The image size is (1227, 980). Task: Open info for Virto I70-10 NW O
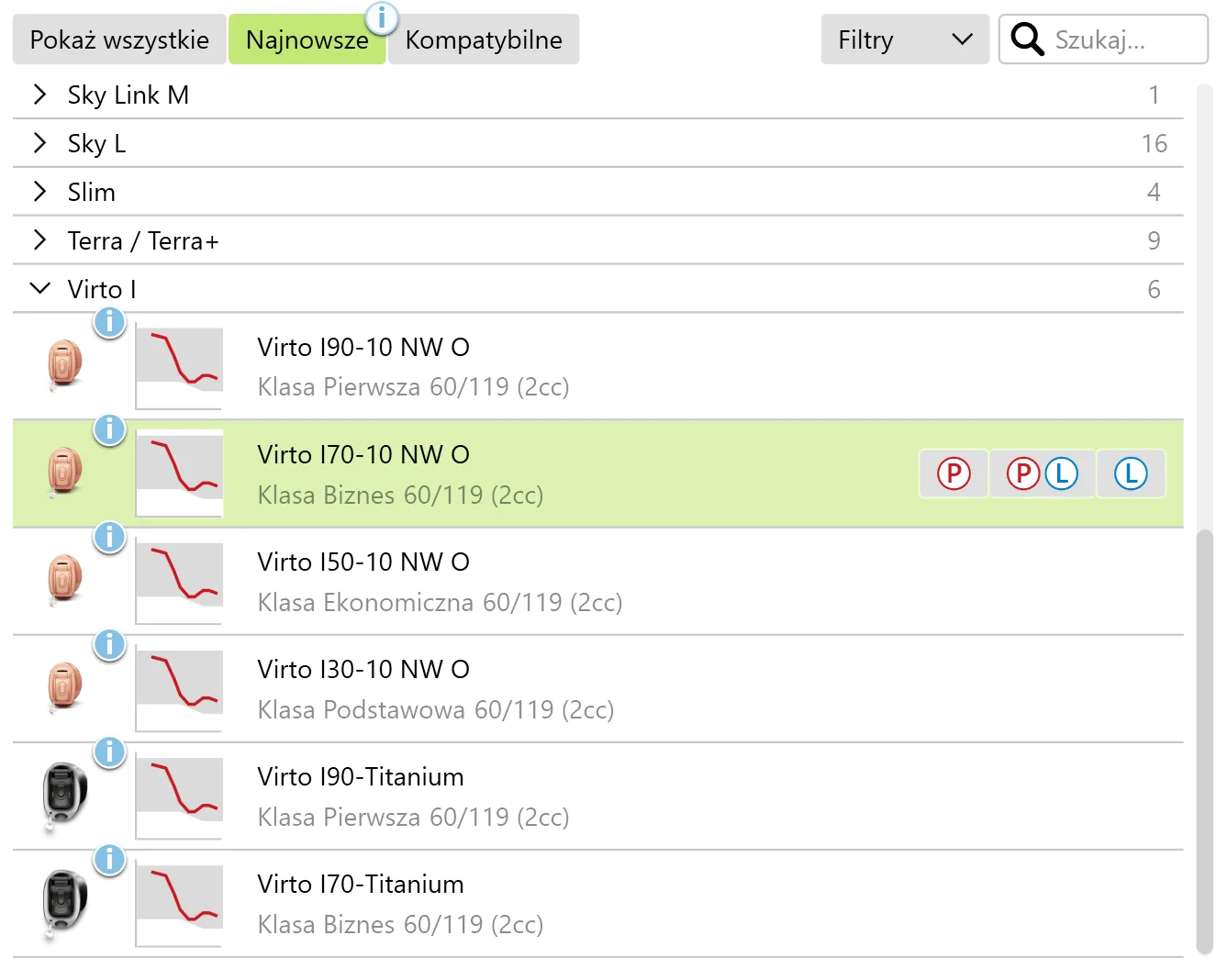coord(109,429)
